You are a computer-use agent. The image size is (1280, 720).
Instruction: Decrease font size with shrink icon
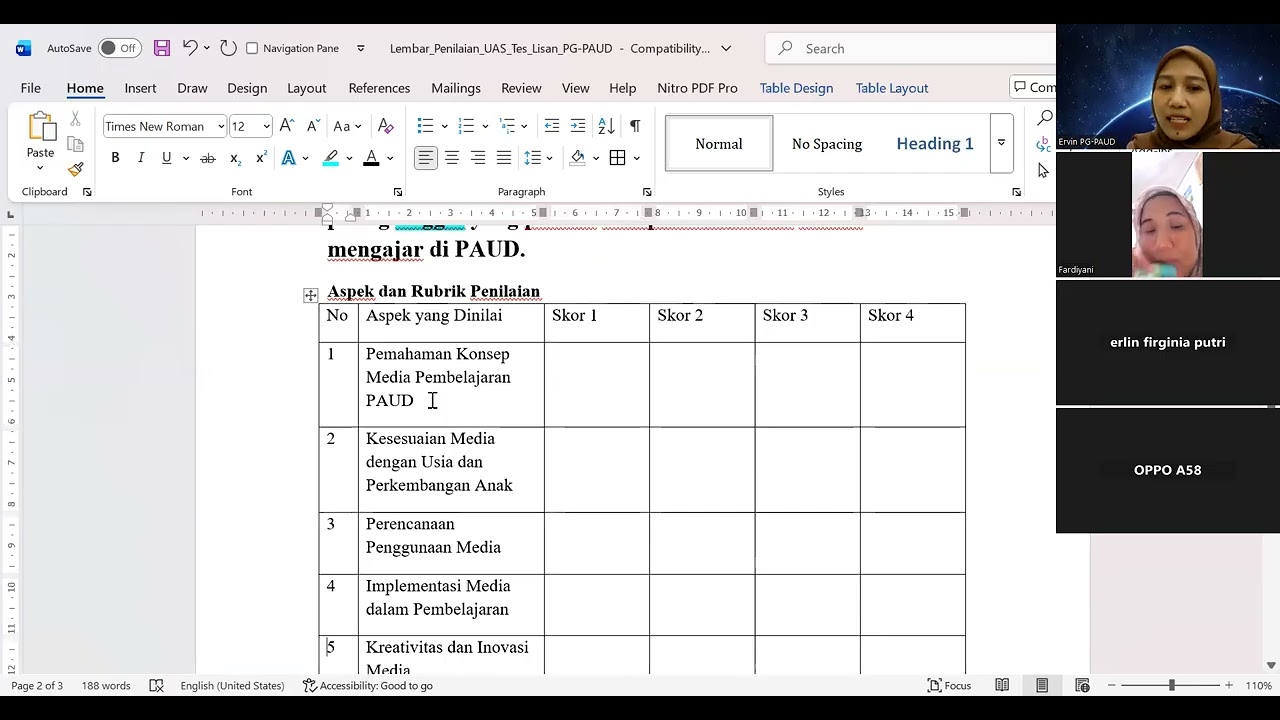coord(313,126)
